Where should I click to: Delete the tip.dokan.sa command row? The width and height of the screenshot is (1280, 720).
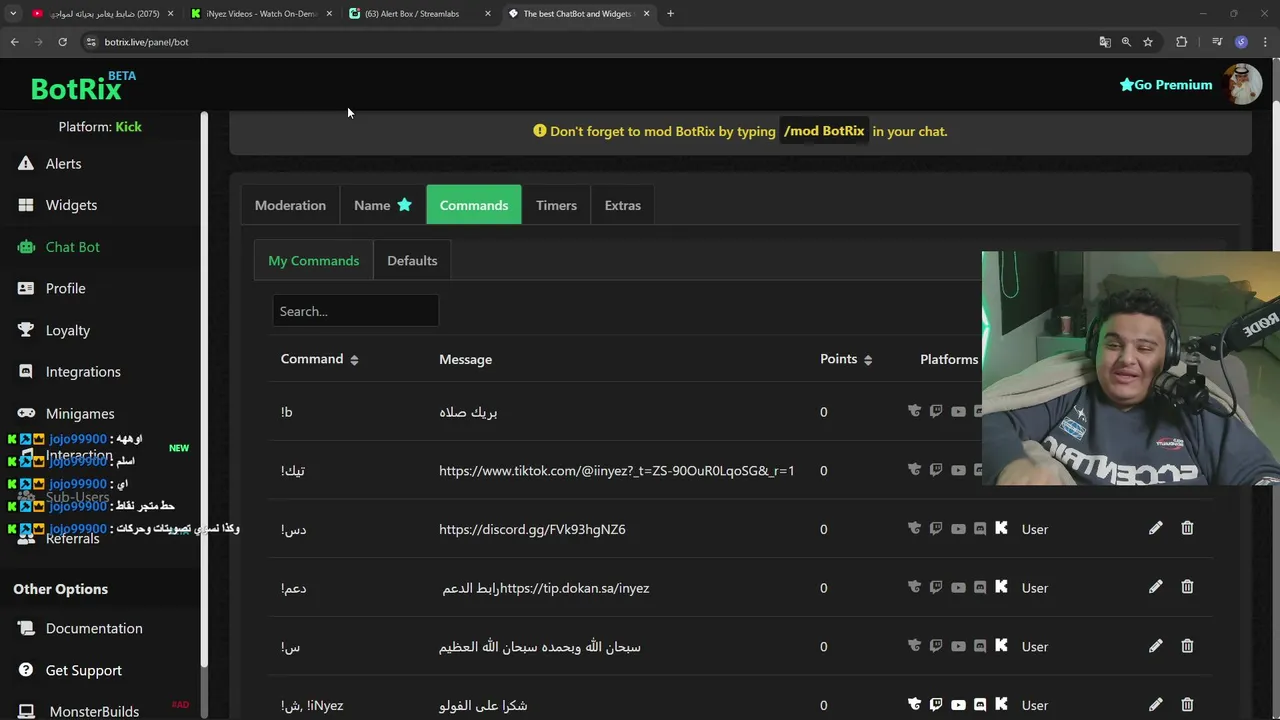(1187, 587)
